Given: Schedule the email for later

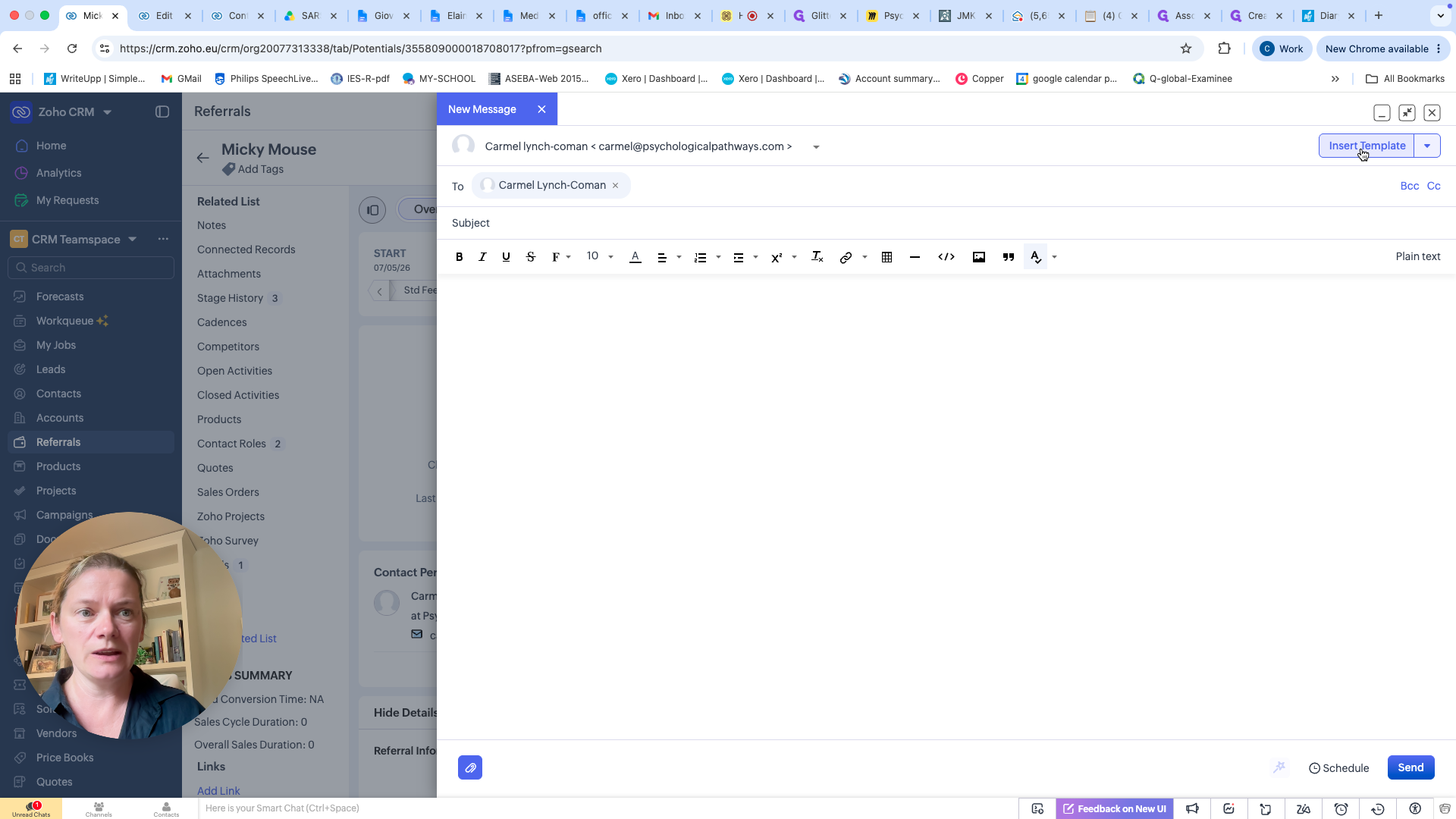Looking at the screenshot, I should [x=1338, y=768].
